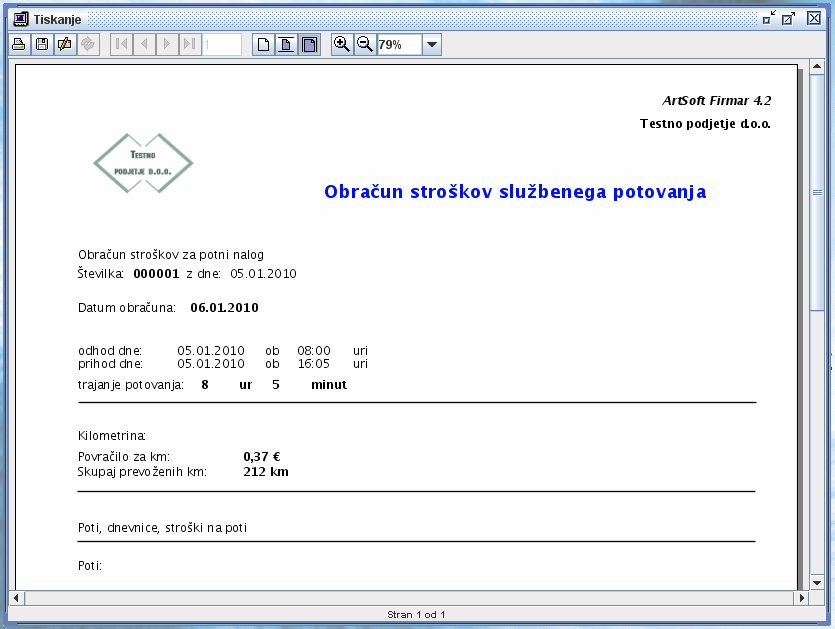This screenshot has height=629, width=835.
Task: Click the page number input field
Action: click(x=222, y=45)
